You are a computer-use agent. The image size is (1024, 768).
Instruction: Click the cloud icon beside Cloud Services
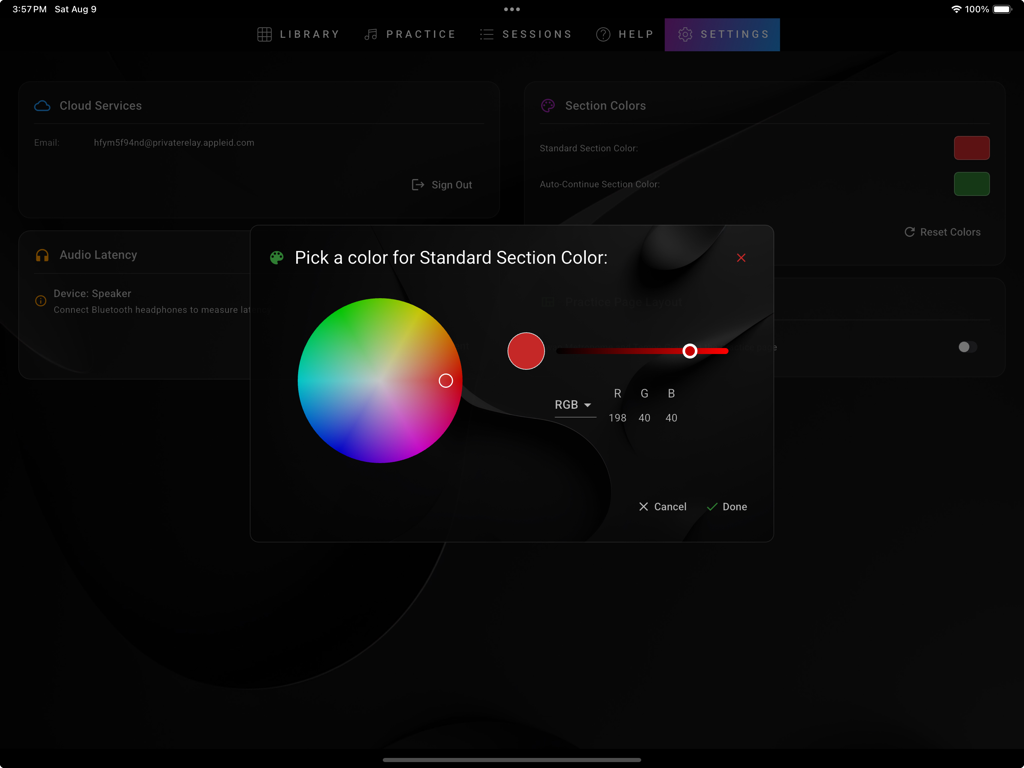[41, 105]
